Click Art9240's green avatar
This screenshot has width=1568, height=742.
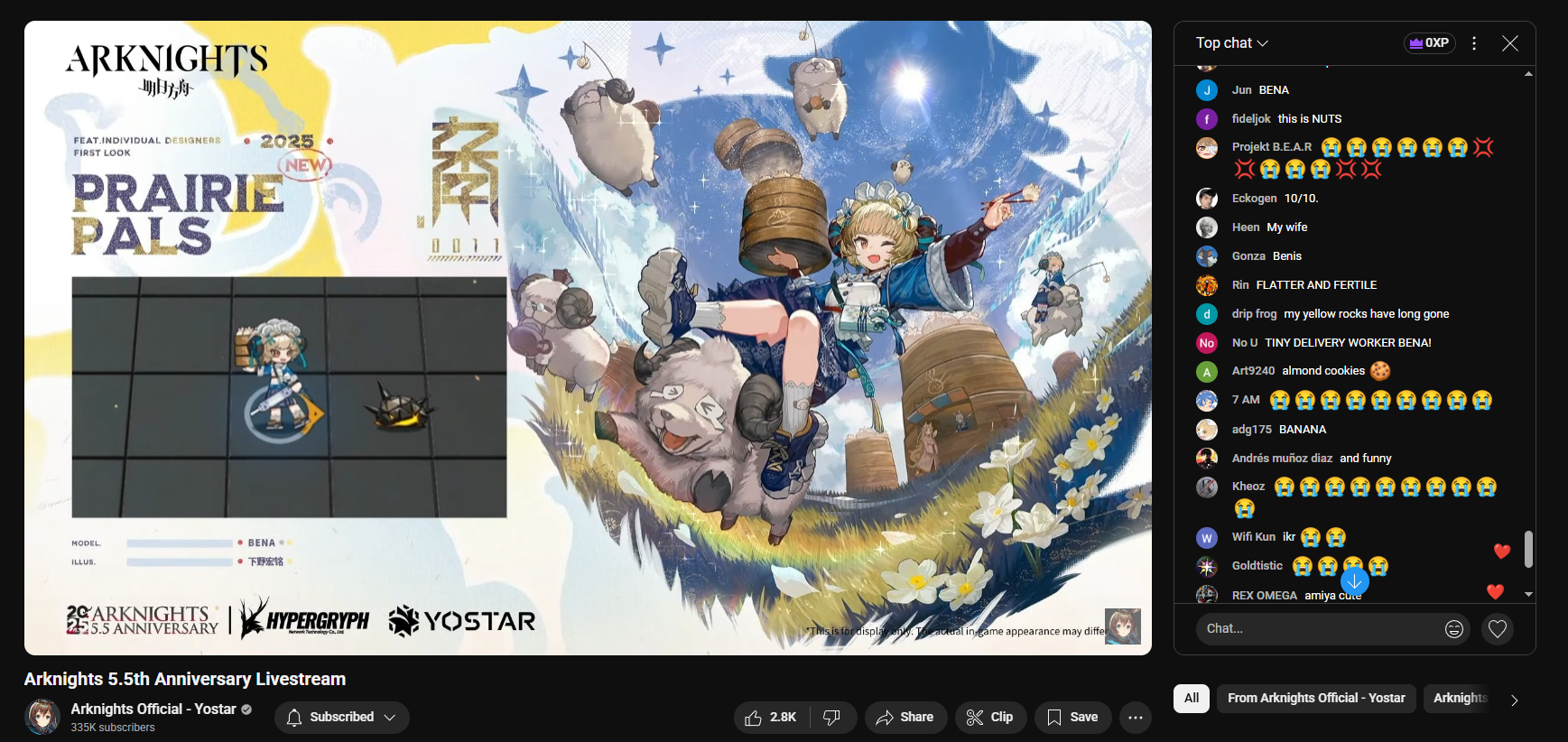[1207, 372]
